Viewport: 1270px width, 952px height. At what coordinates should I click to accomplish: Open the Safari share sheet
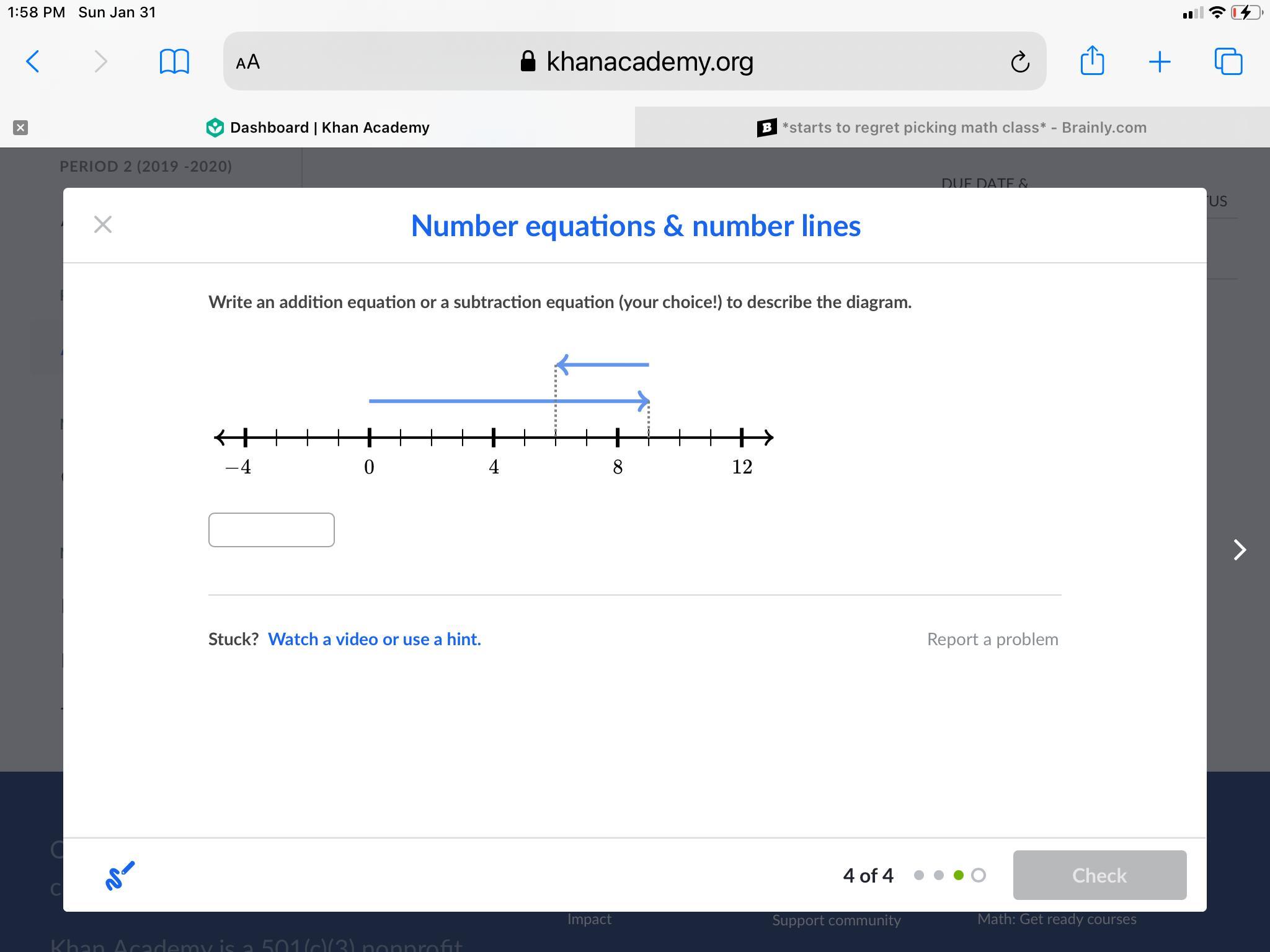pos(1092,61)
